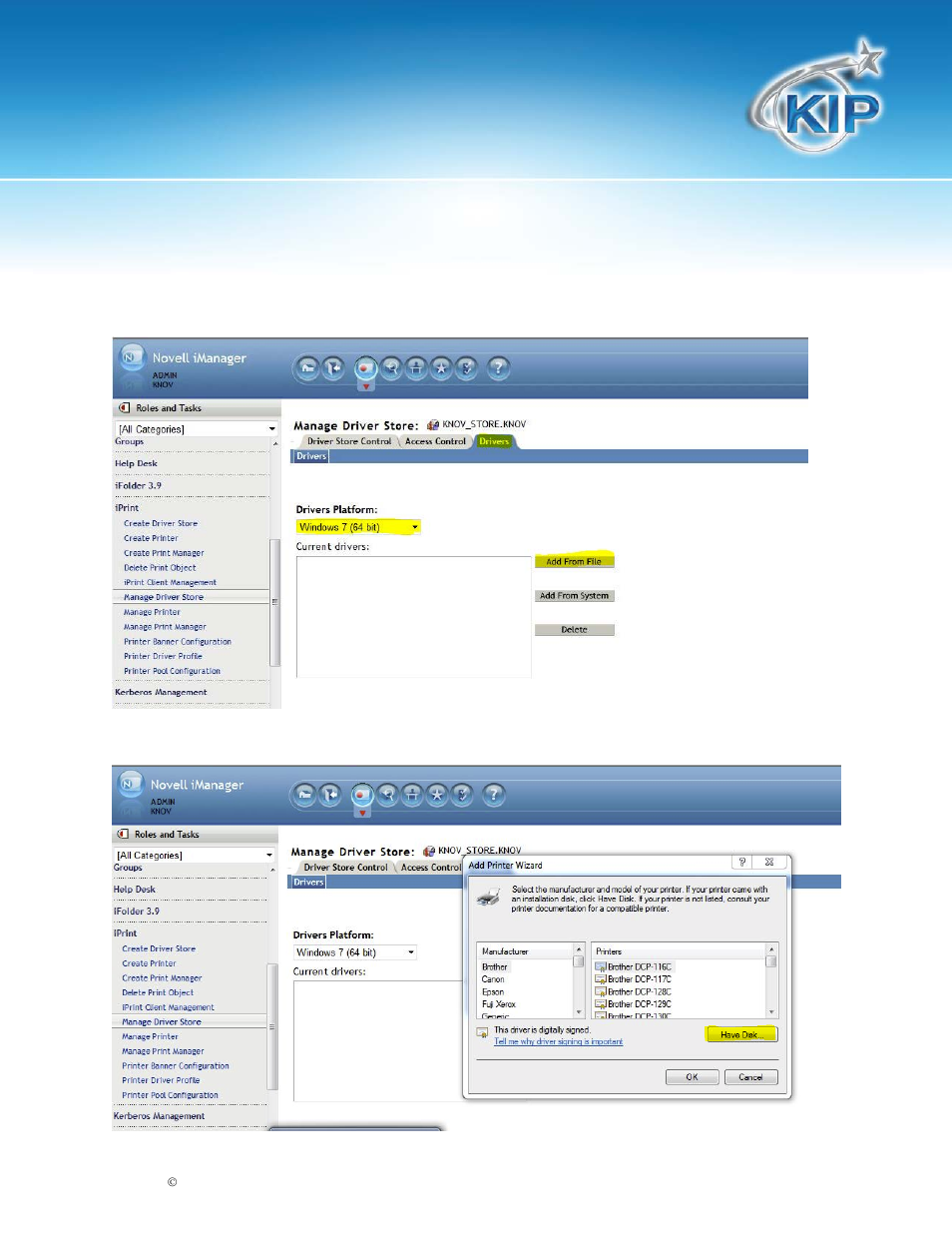Click the Add From System button

tap(574, 596)
